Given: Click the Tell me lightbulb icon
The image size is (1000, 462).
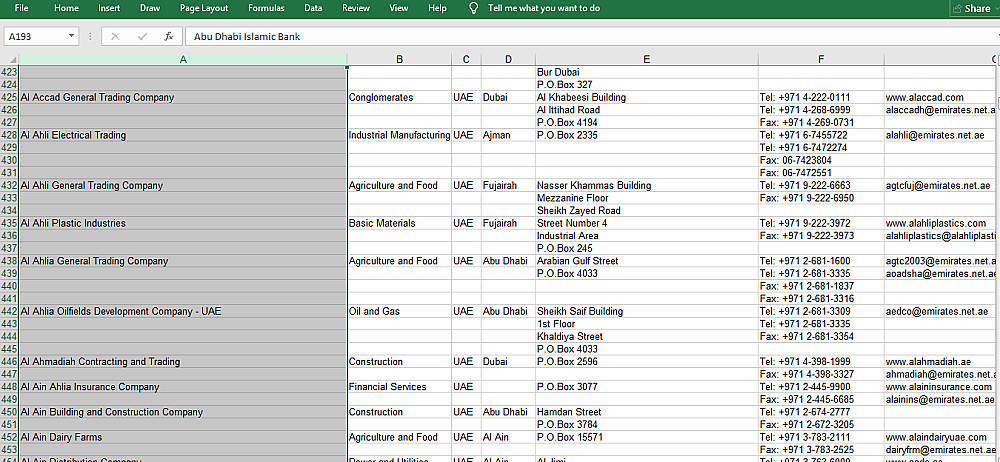Looking at the screenshot, I should pos(473,8).
